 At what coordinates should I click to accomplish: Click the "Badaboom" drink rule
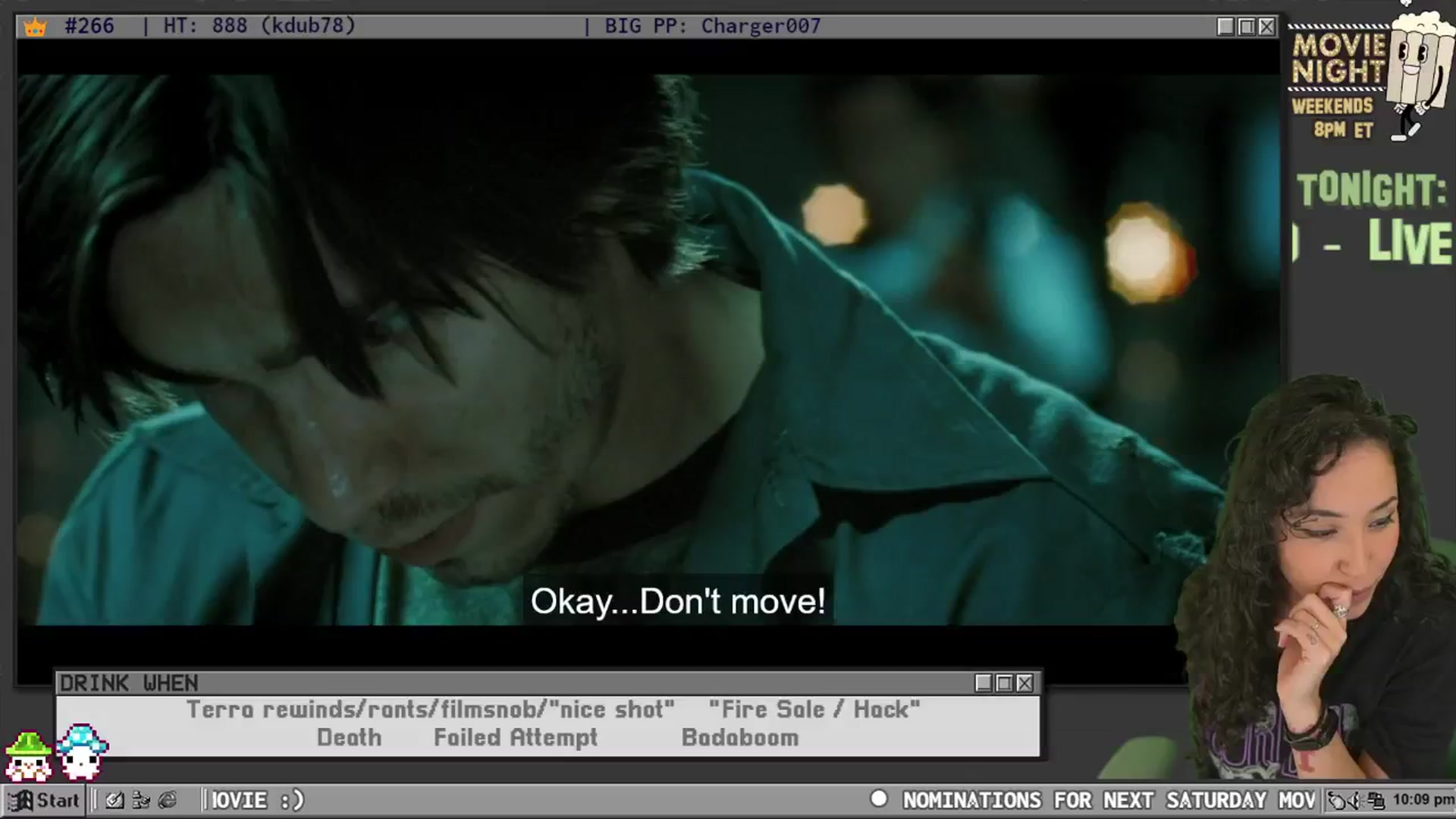click(x=740, y=738)
